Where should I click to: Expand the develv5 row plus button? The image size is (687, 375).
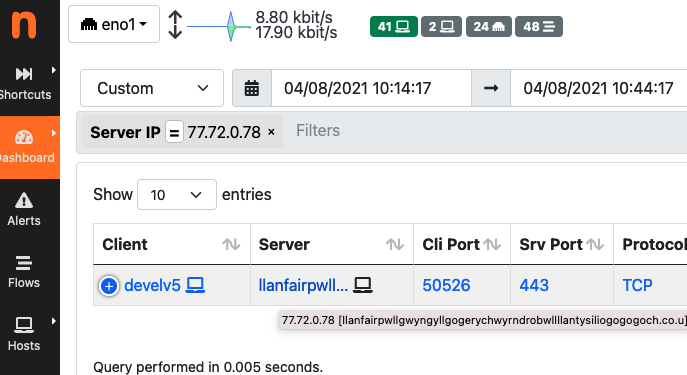click(x=109, y=286)
